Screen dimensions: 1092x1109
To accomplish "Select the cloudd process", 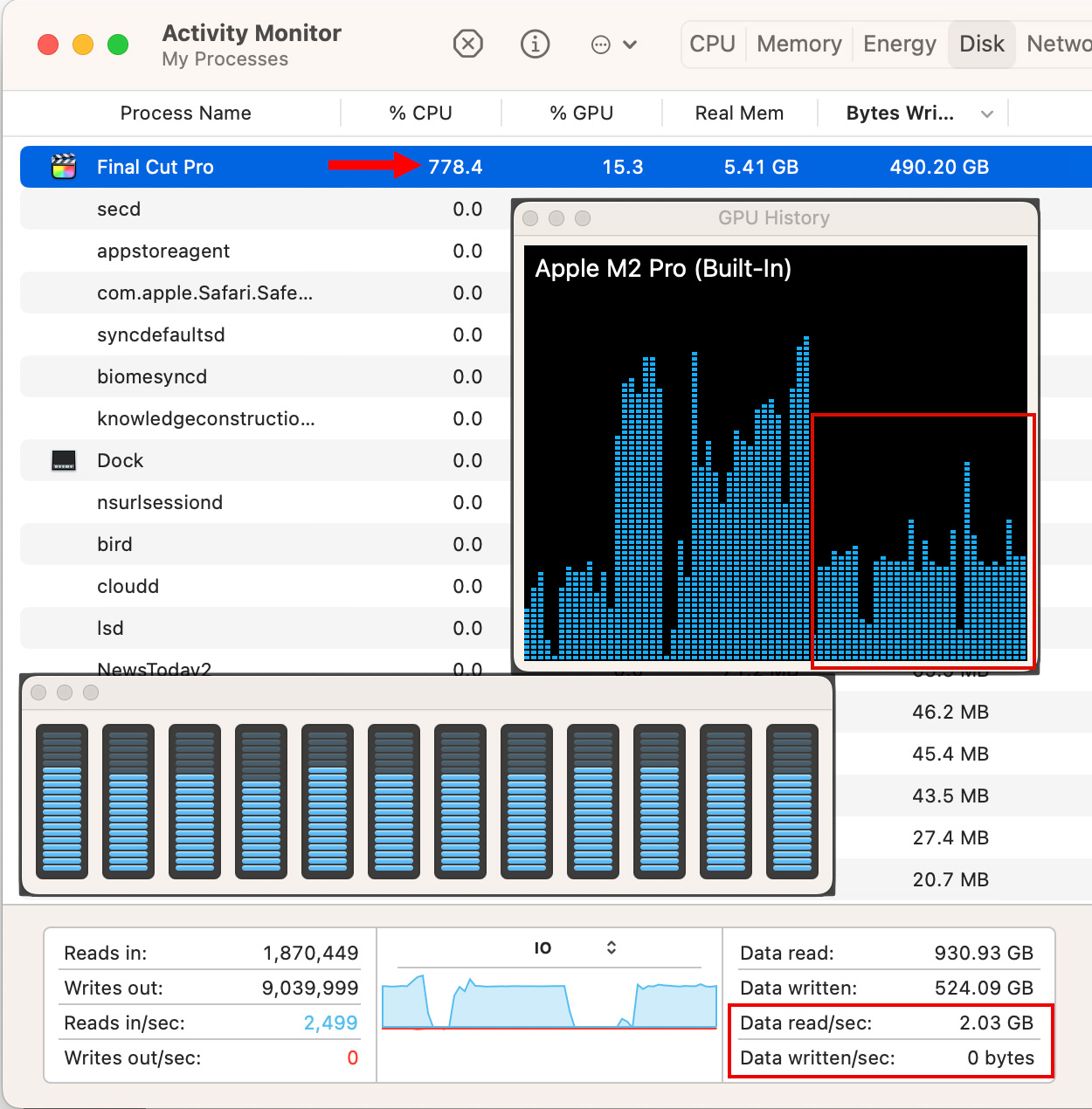I will 128,586.
